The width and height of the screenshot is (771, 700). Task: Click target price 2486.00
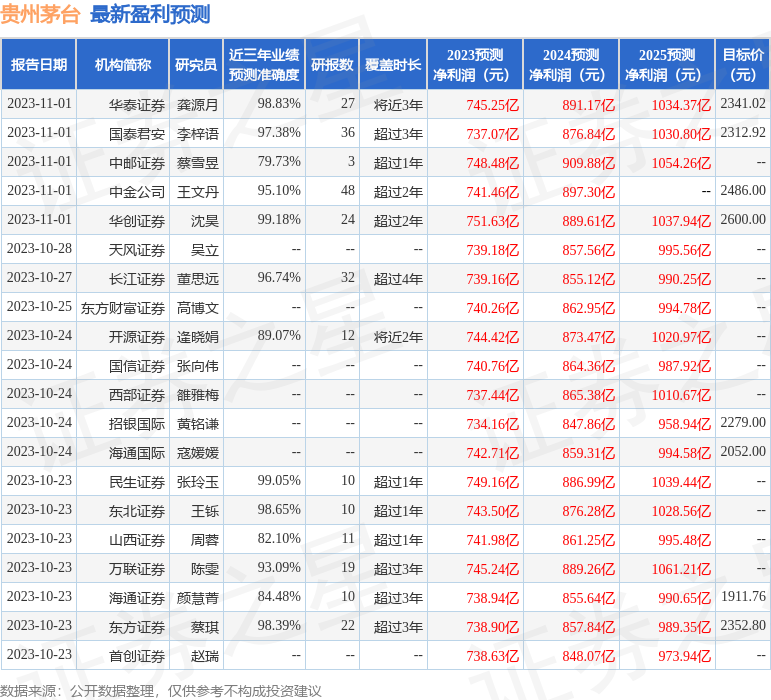click(743, 191)
